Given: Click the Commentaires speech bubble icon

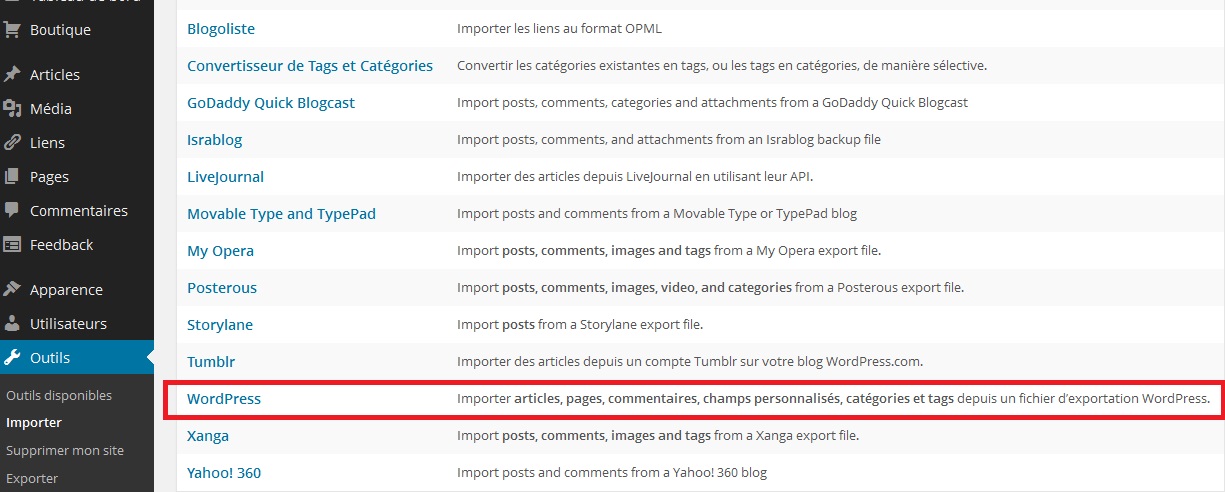Looking at the screenshot, I should coord(13,211).
